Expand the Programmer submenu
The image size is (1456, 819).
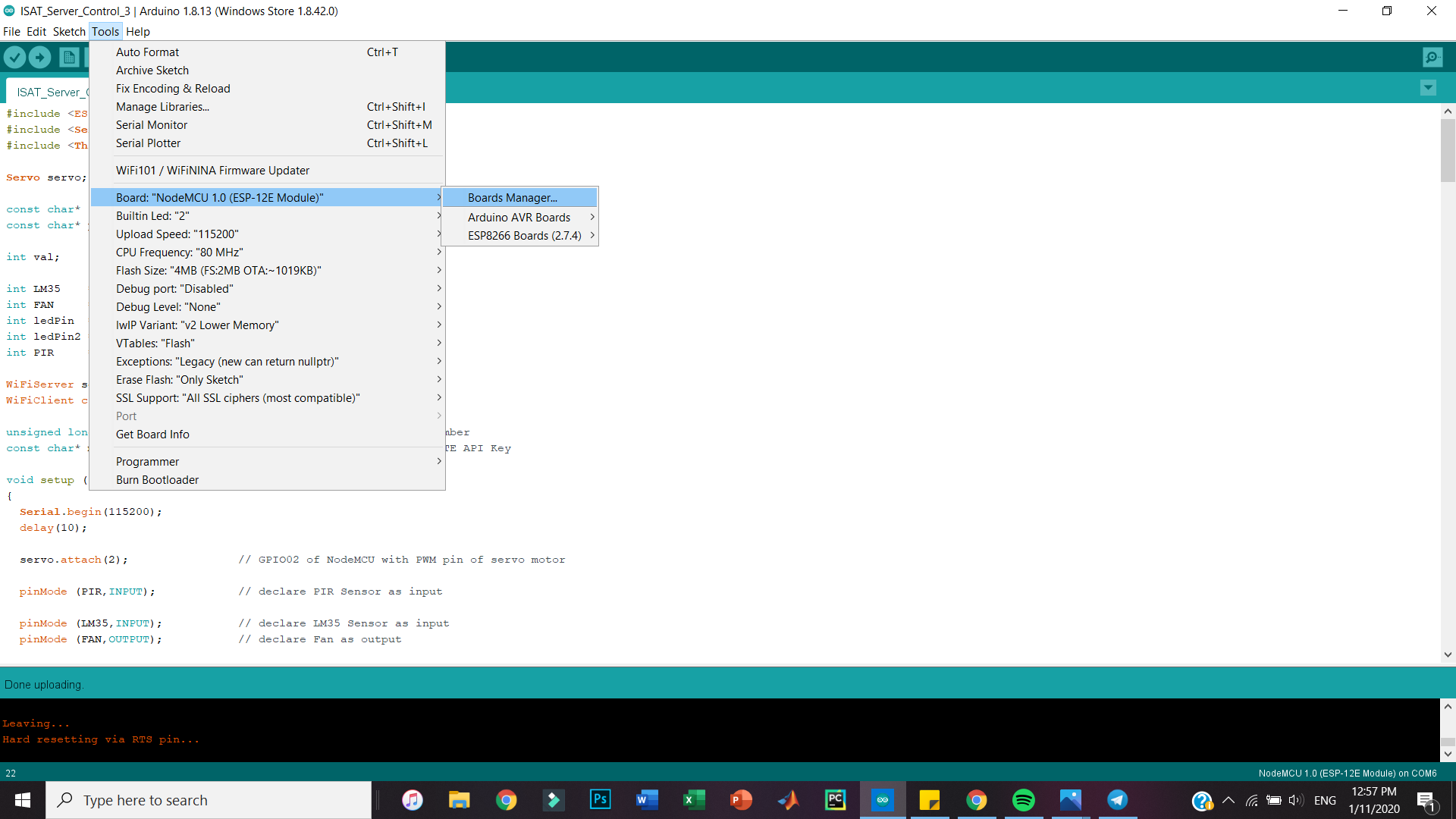(267, 462)
